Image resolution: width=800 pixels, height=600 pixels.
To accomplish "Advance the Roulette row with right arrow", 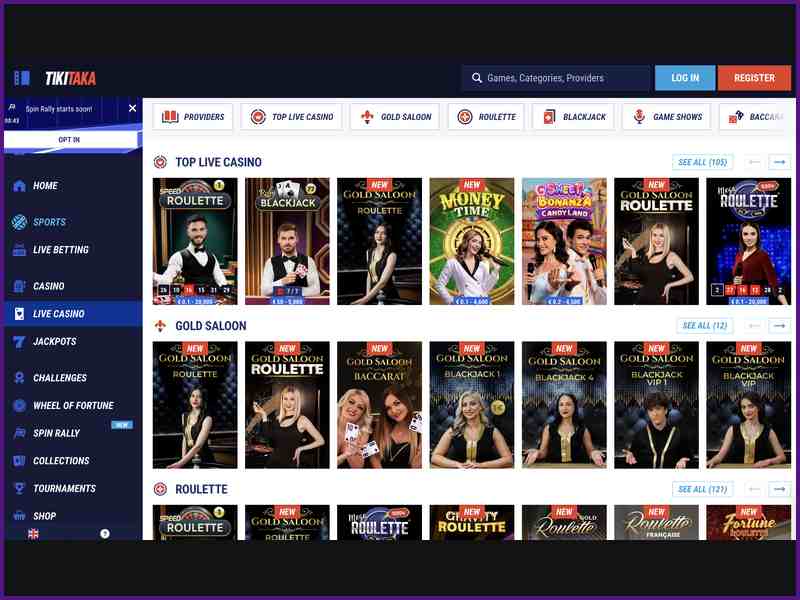I will click(780, 490).
